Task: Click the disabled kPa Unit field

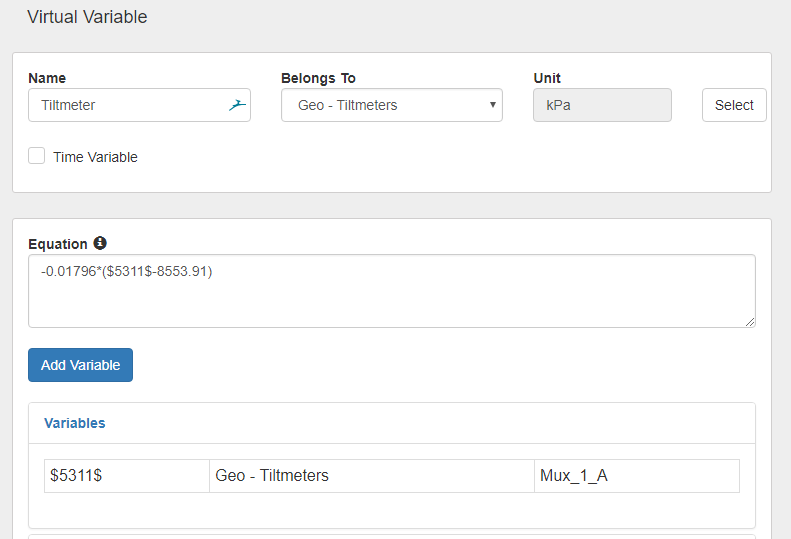Action: [602, 105]
